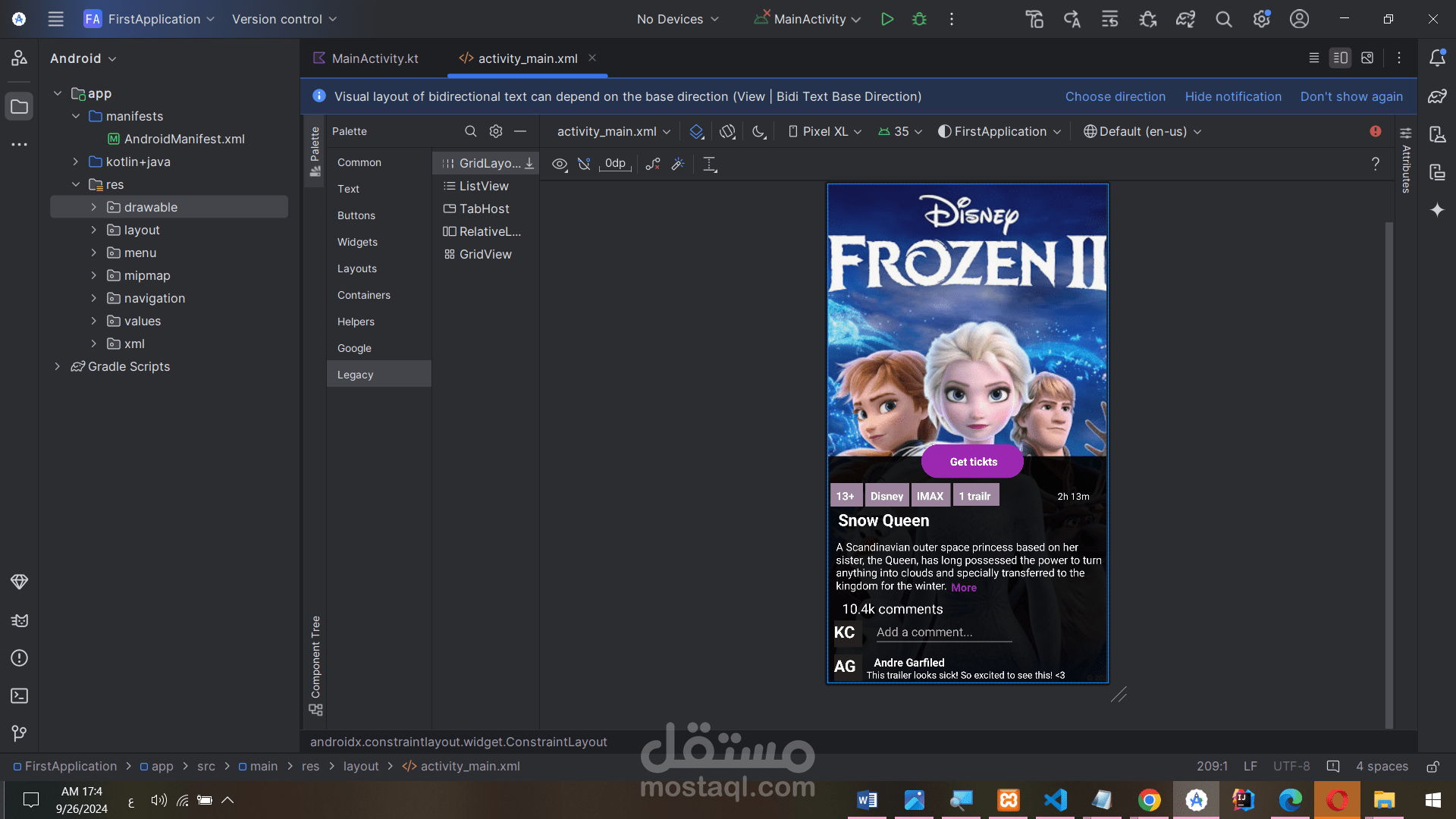Open FirstApplication project dropdown

(x=149, y=19)
